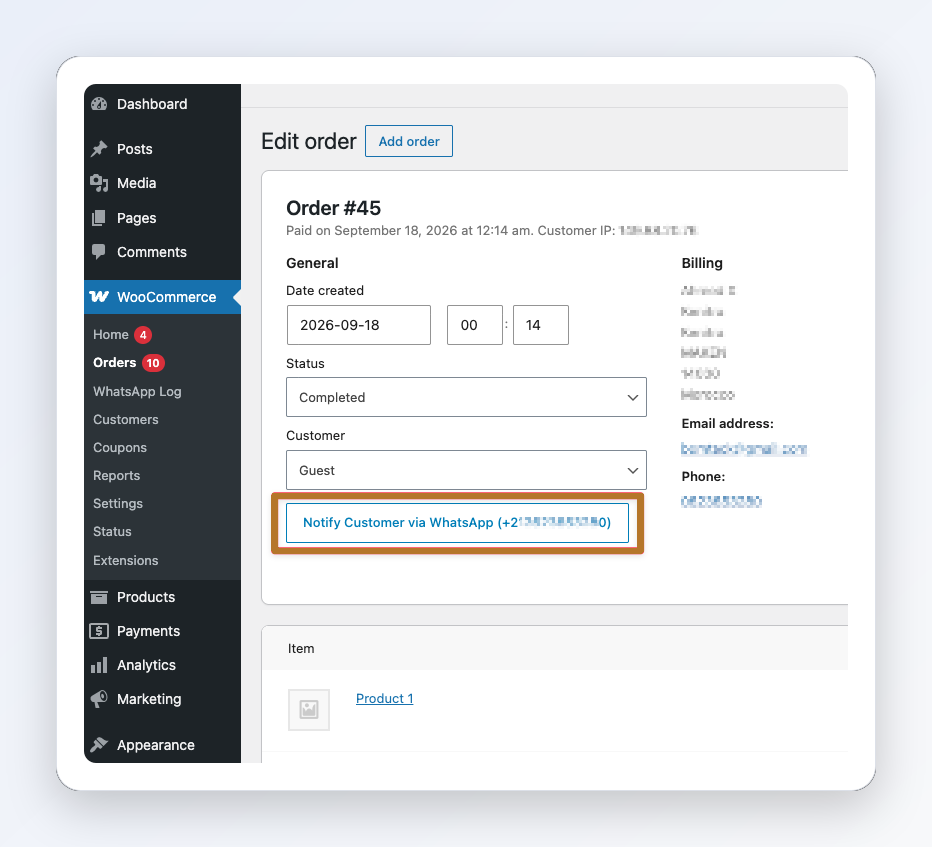Click the Media library icon
Image resolution: width=932 pixels, height=847 pixels.
click(x=99, y=183)
